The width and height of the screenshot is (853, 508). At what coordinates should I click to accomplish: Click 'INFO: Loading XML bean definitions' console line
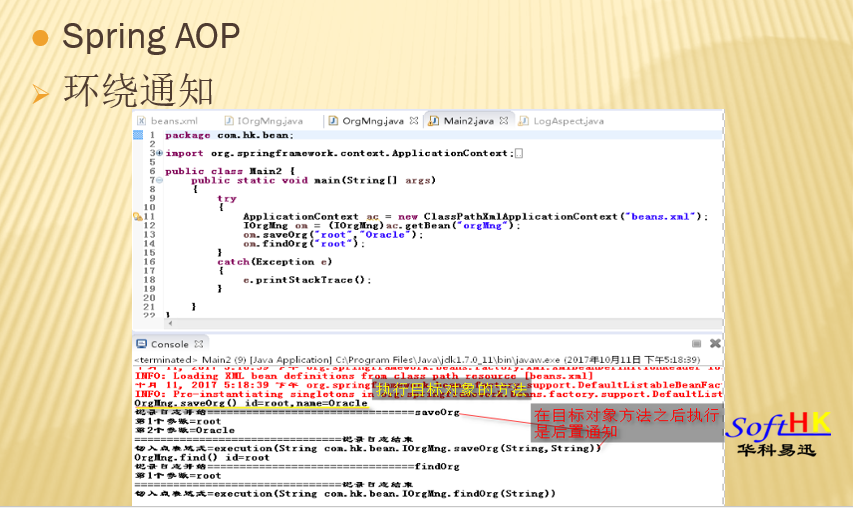tap(363, 376)
